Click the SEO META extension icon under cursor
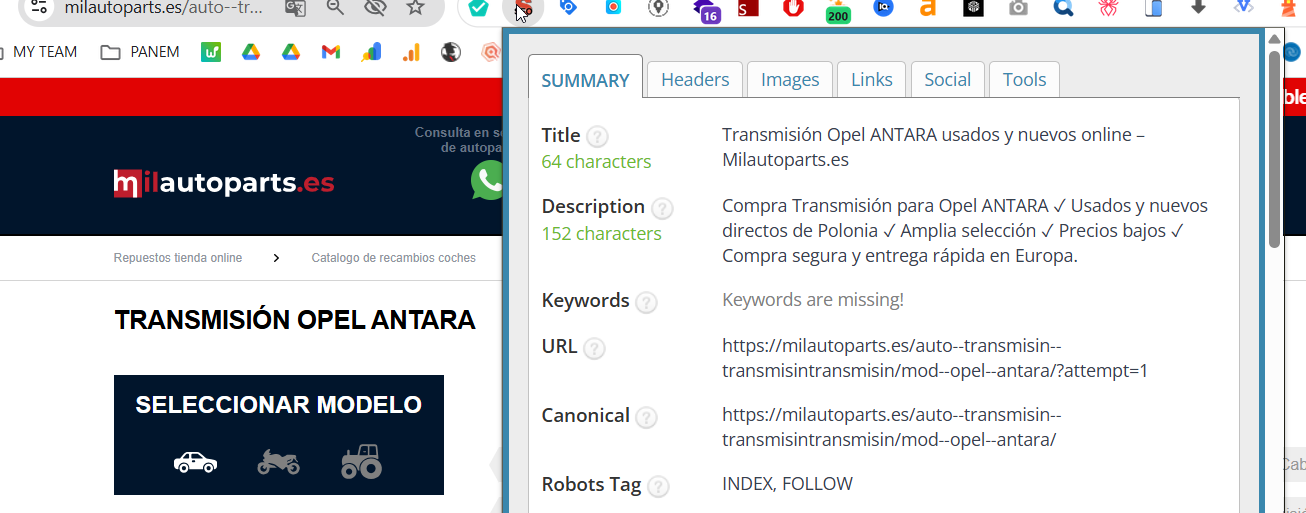1306x513 pixels. [524, 9]
